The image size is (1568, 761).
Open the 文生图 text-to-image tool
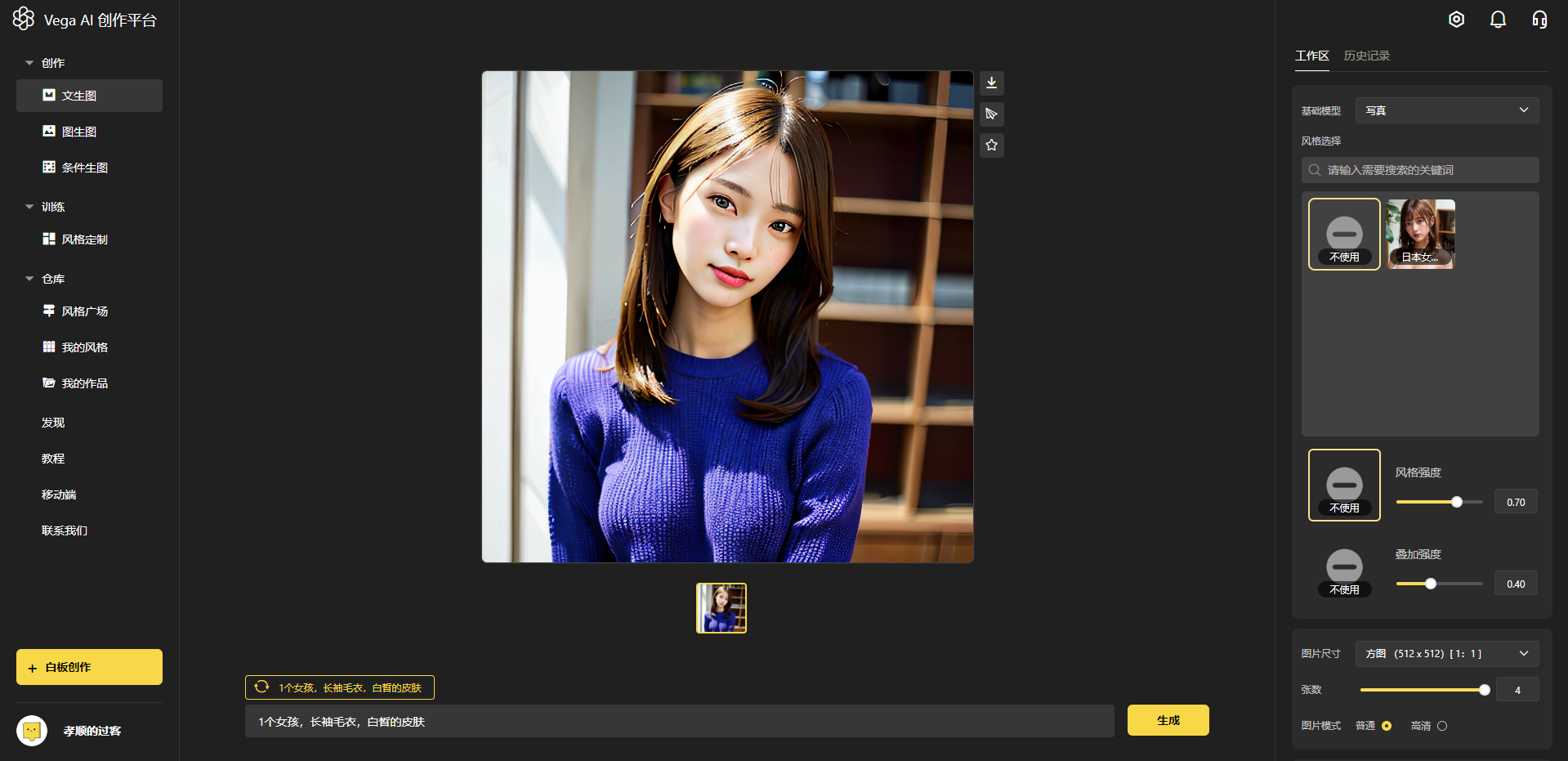[x=78, y=95]
